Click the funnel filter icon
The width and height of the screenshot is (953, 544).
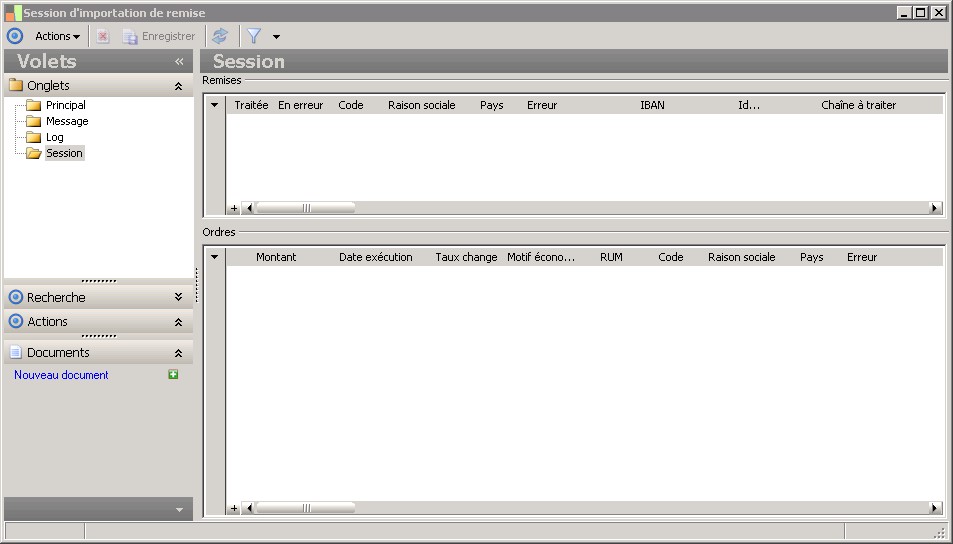254,36
